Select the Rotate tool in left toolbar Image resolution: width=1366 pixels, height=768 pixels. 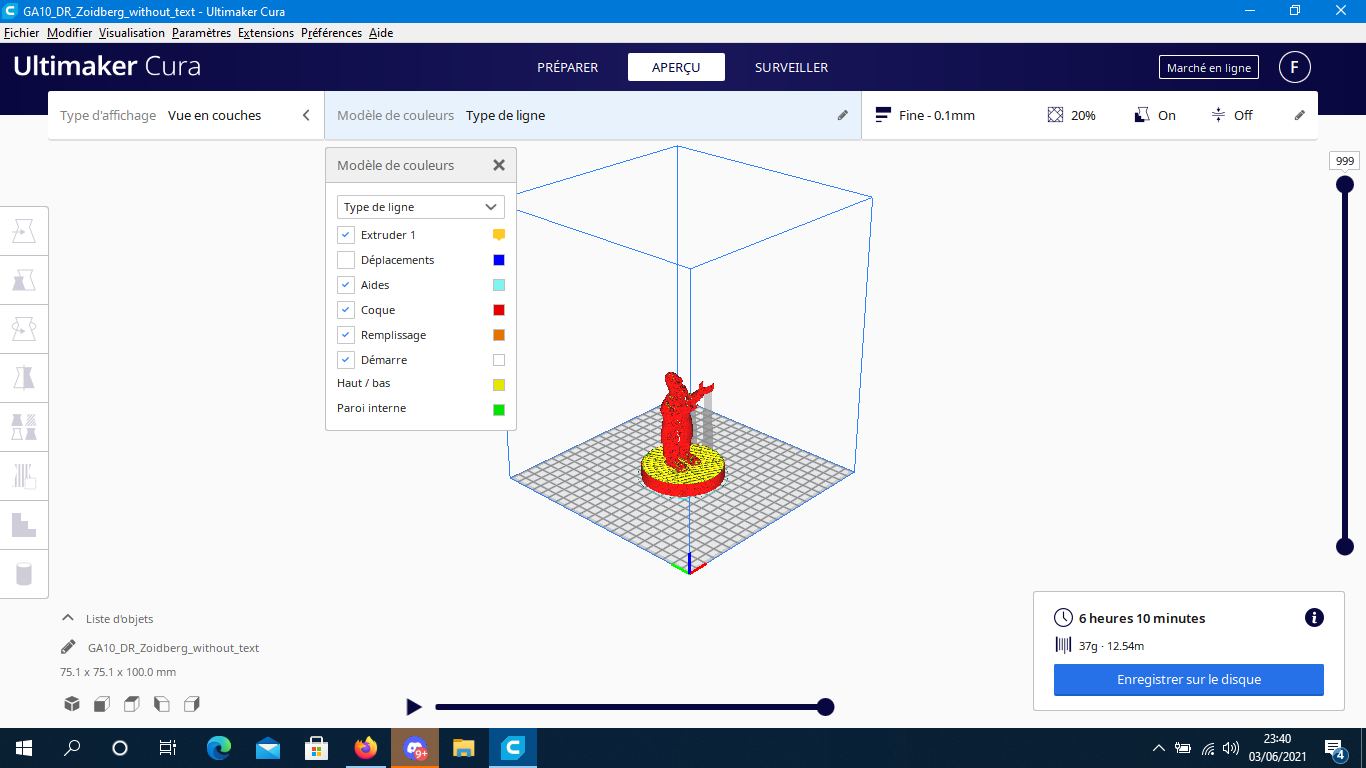(24, 329)
